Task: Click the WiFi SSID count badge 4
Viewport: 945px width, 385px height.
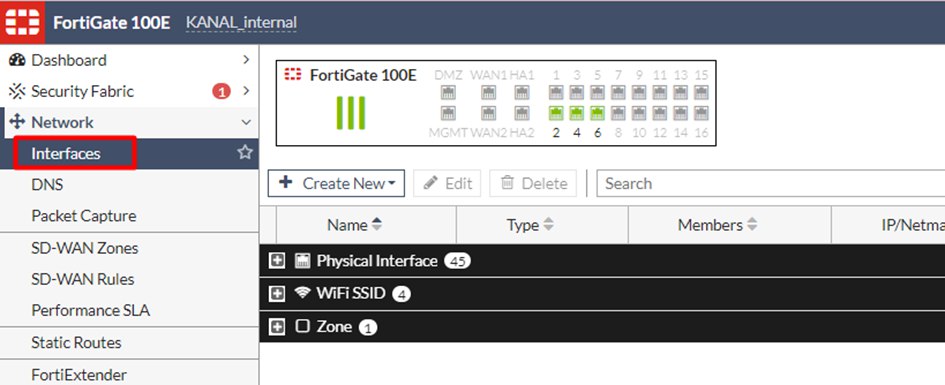Action: tap(401, 295)
